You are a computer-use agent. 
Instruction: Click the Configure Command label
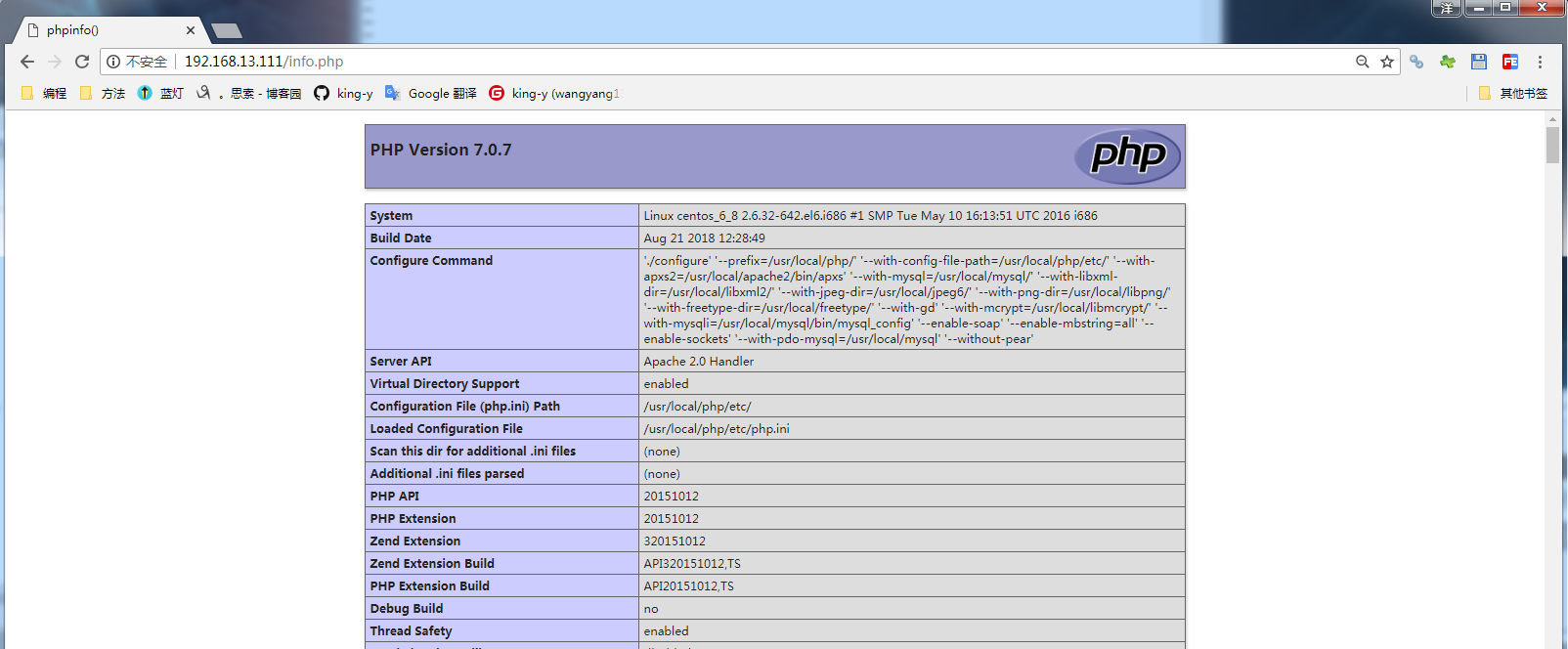point(431,260)
